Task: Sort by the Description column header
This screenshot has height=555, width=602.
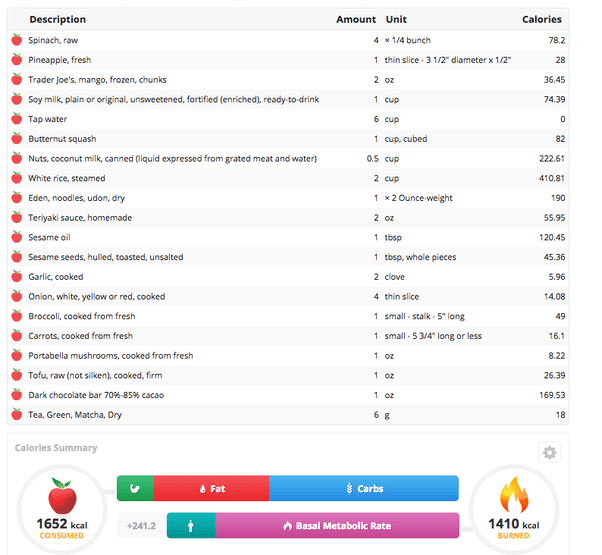Action: pyautogui.click(x=58, y=19)
